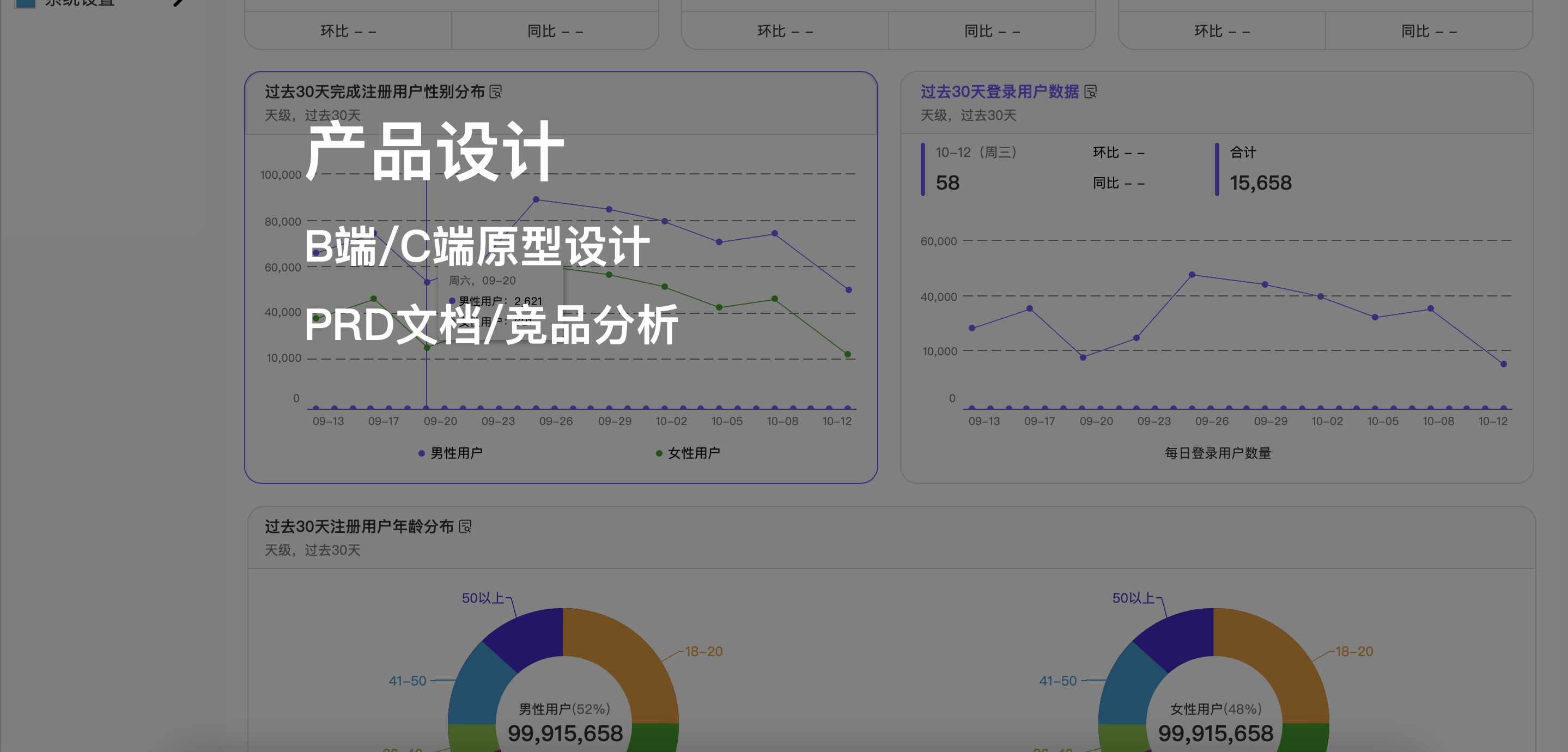Toggle the 男性用户 series in the gender chart legend
Viewport: 1568px width, 752px height.
(x=455, y=452)
